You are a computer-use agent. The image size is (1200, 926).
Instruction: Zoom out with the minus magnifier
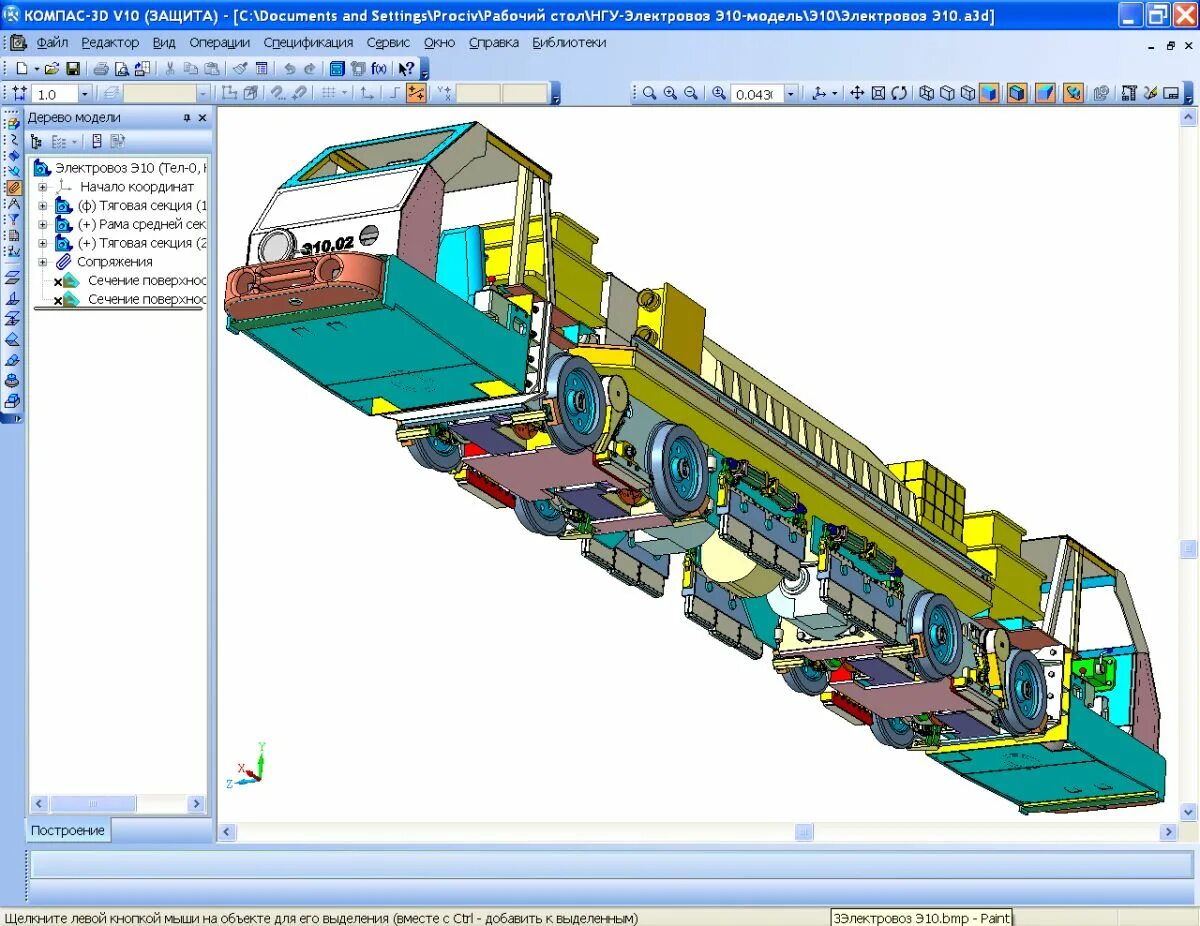pos(691,93)
